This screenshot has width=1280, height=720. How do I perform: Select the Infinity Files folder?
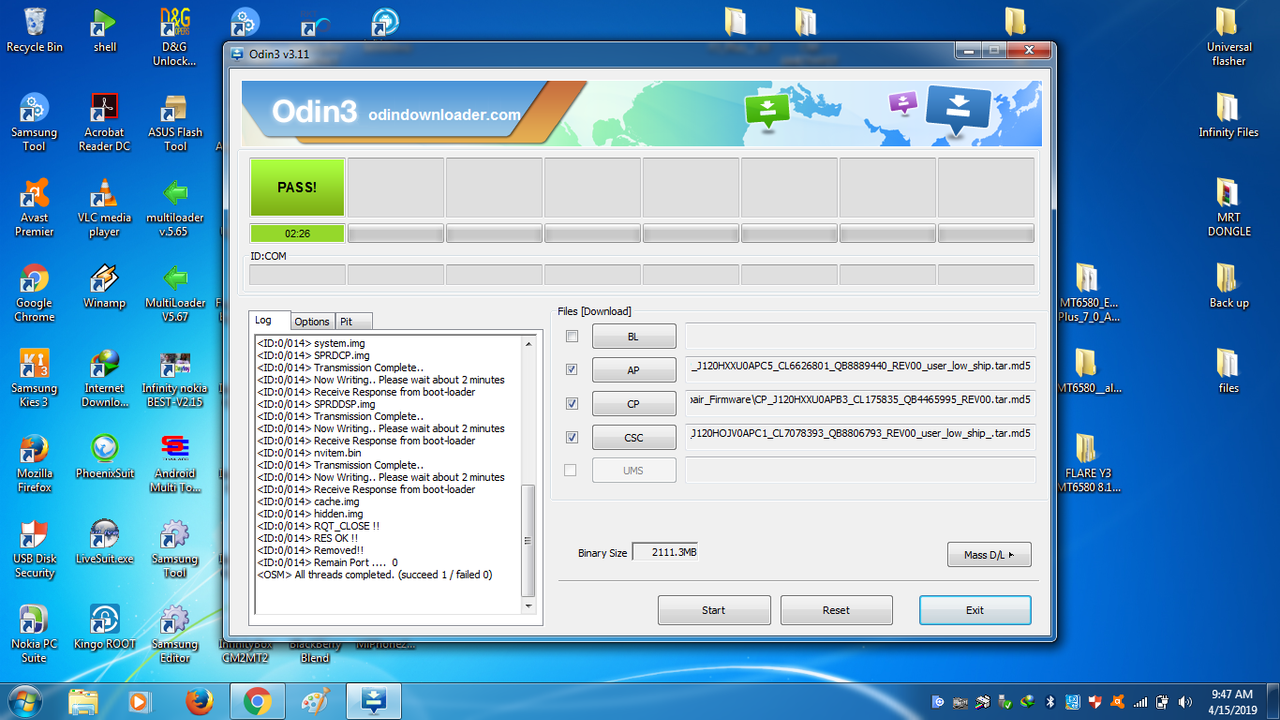[x=1228, y=115]
